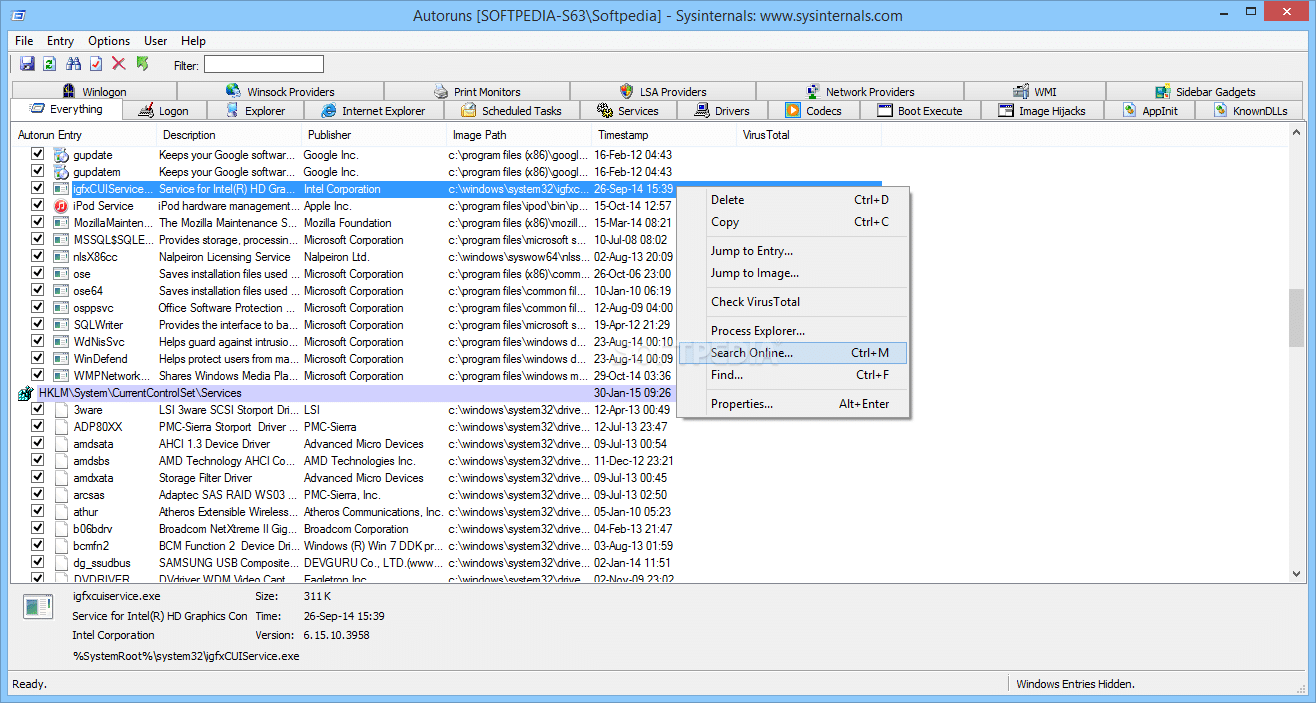Click the icon next to gupdate entry
Screen dimensions: 1316x703
pyautogui.click(x=61, y=155)
